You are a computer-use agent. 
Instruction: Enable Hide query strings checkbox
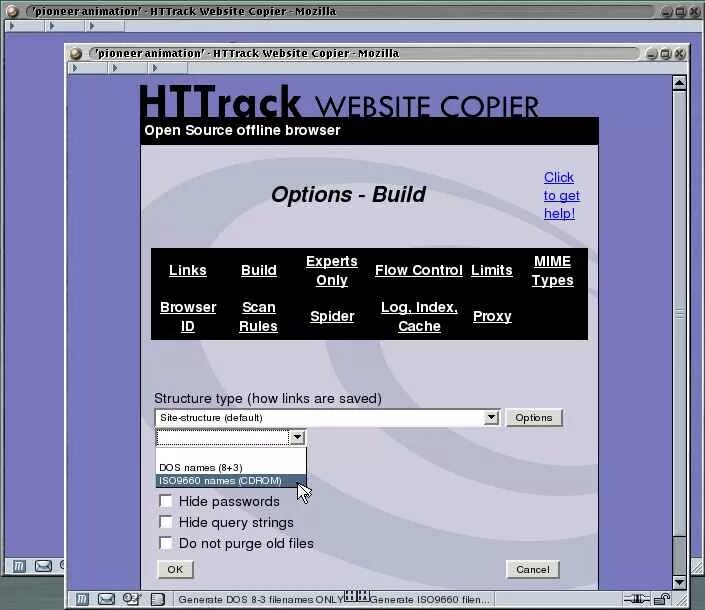click(x=166, y=522)
